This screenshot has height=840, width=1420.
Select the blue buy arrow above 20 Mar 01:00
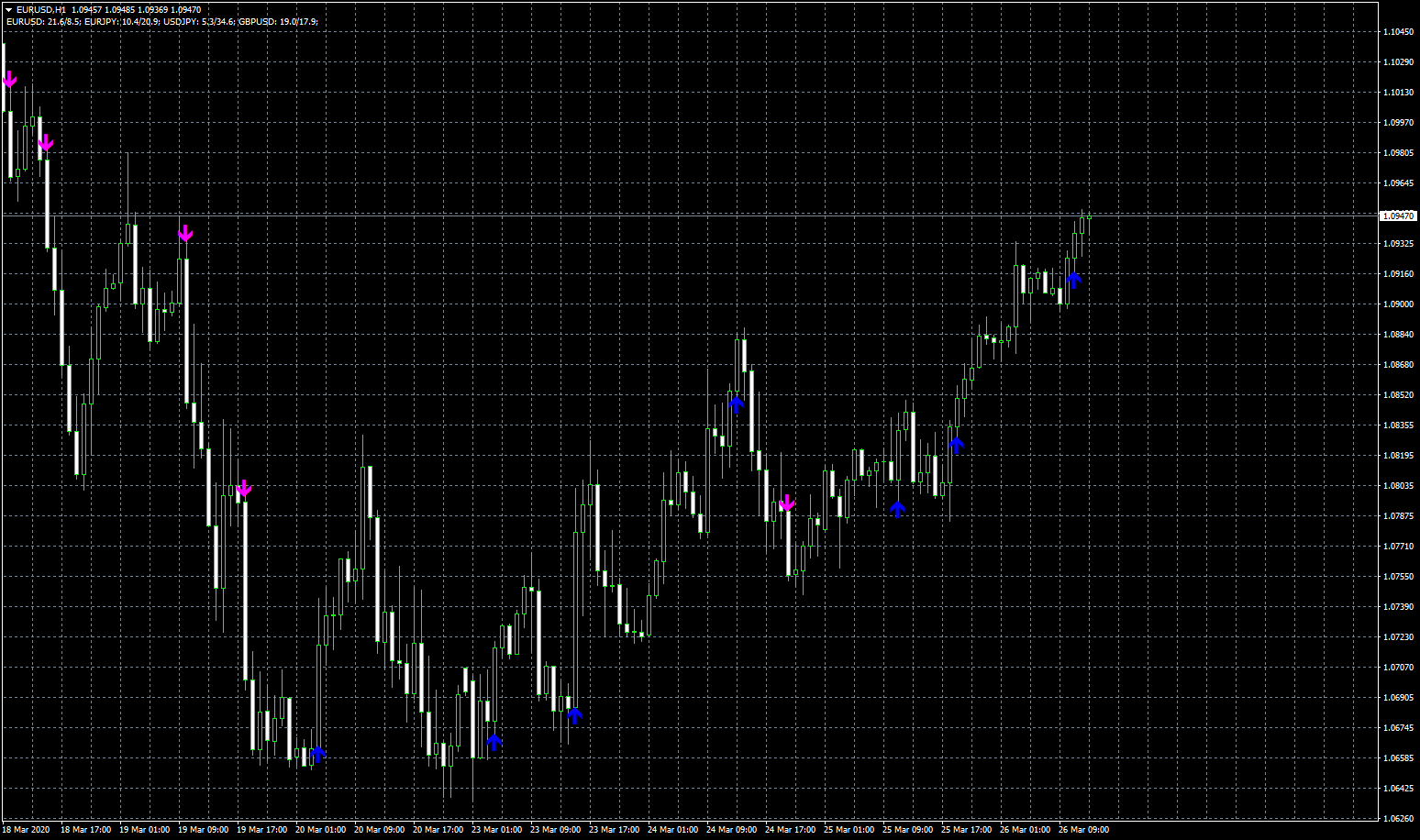pyautogui.click(x=317, y=755)
